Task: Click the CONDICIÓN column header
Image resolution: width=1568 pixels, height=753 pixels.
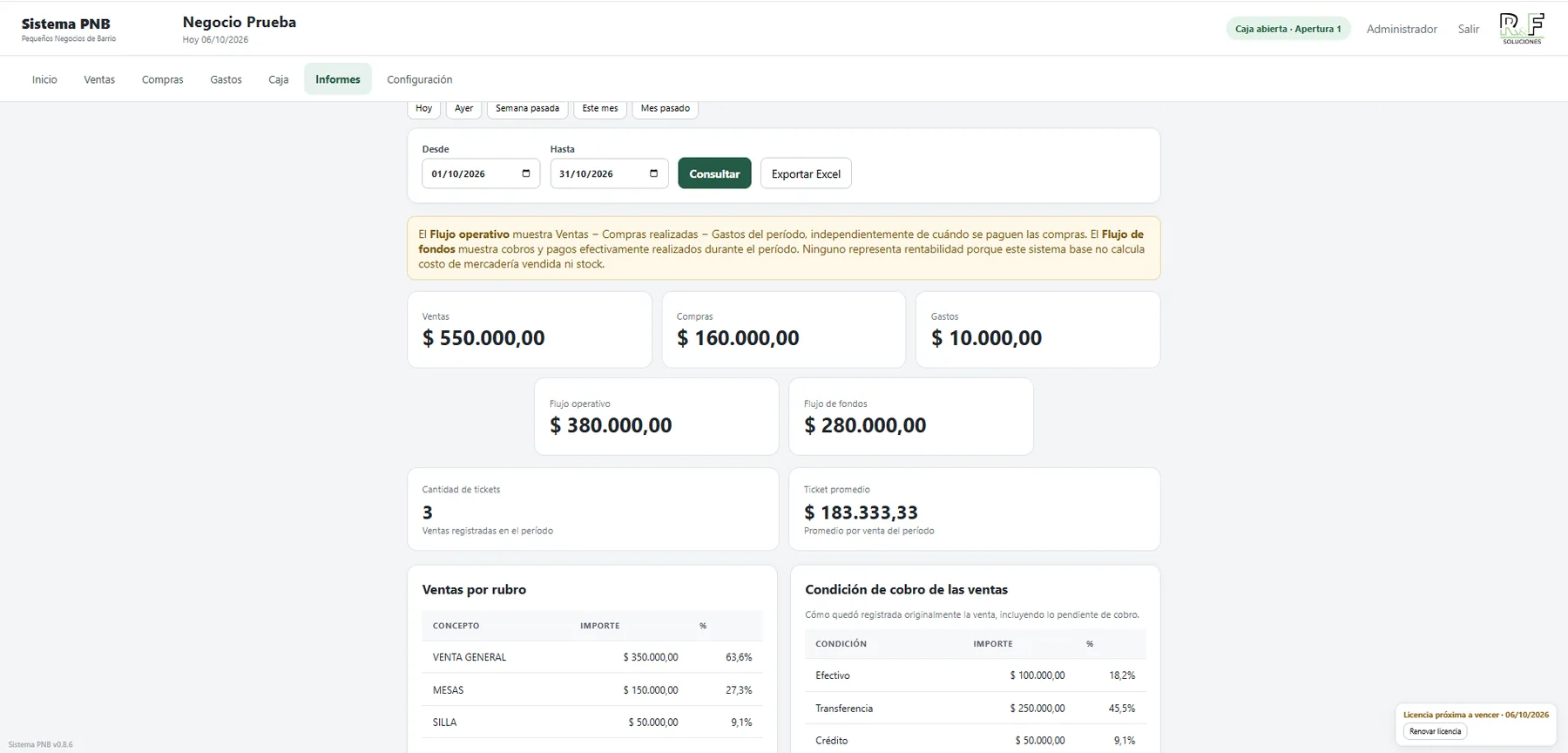Action: (x=841, y=644)
